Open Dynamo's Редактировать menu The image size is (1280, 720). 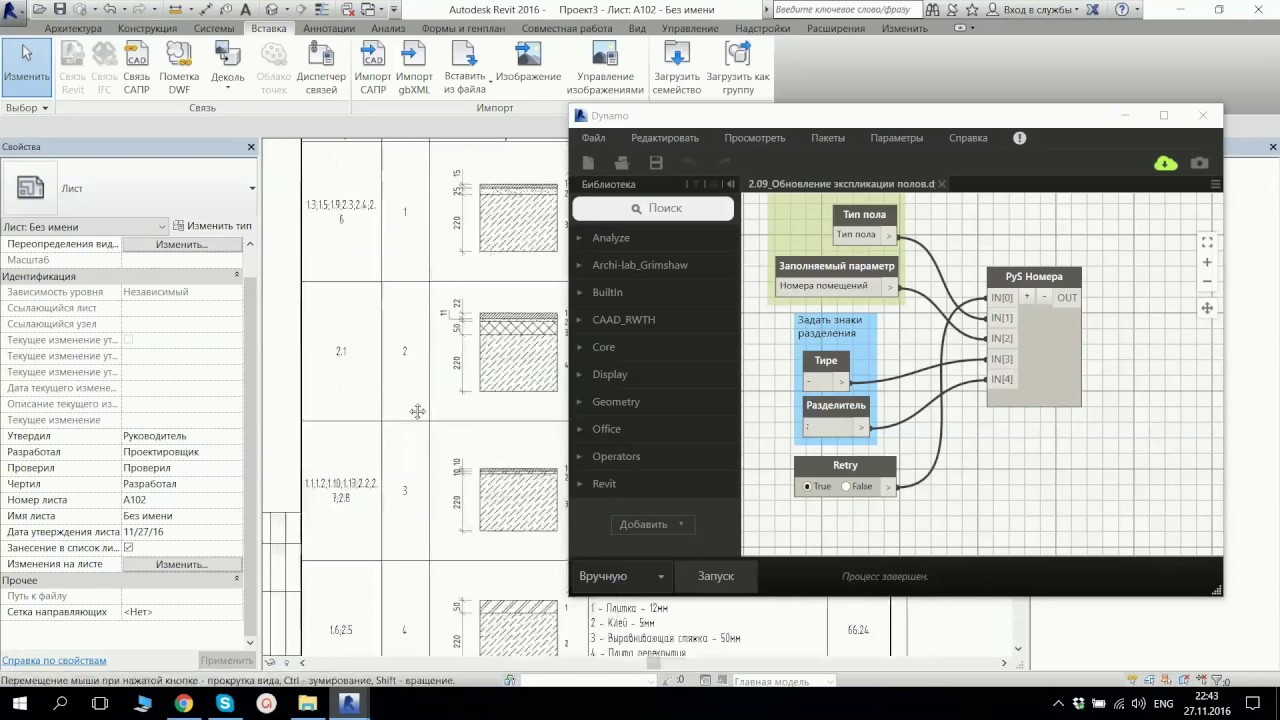click(665, 138)
